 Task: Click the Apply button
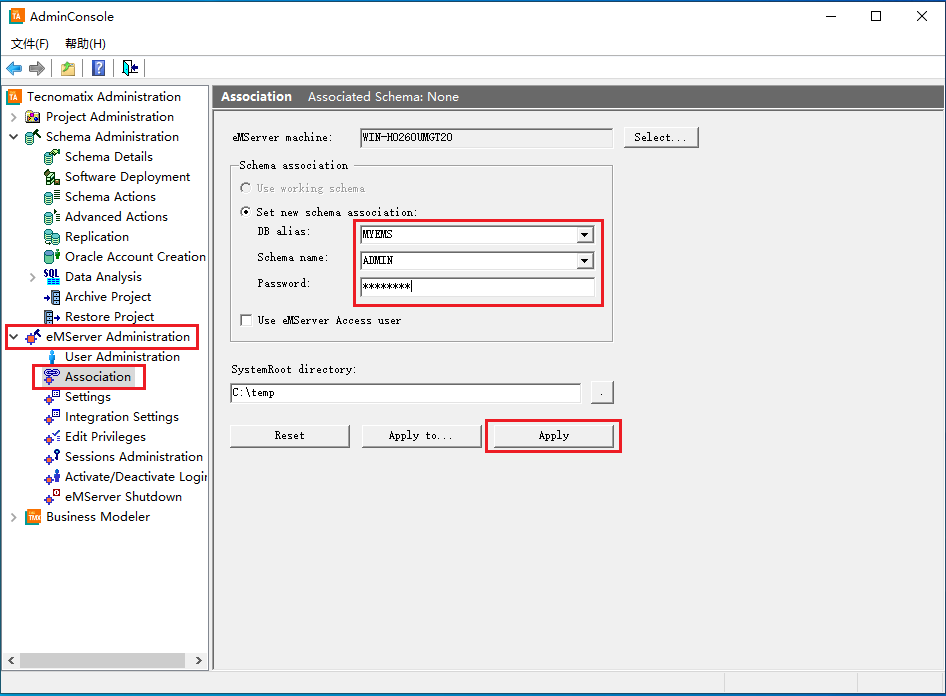(553, 436)
